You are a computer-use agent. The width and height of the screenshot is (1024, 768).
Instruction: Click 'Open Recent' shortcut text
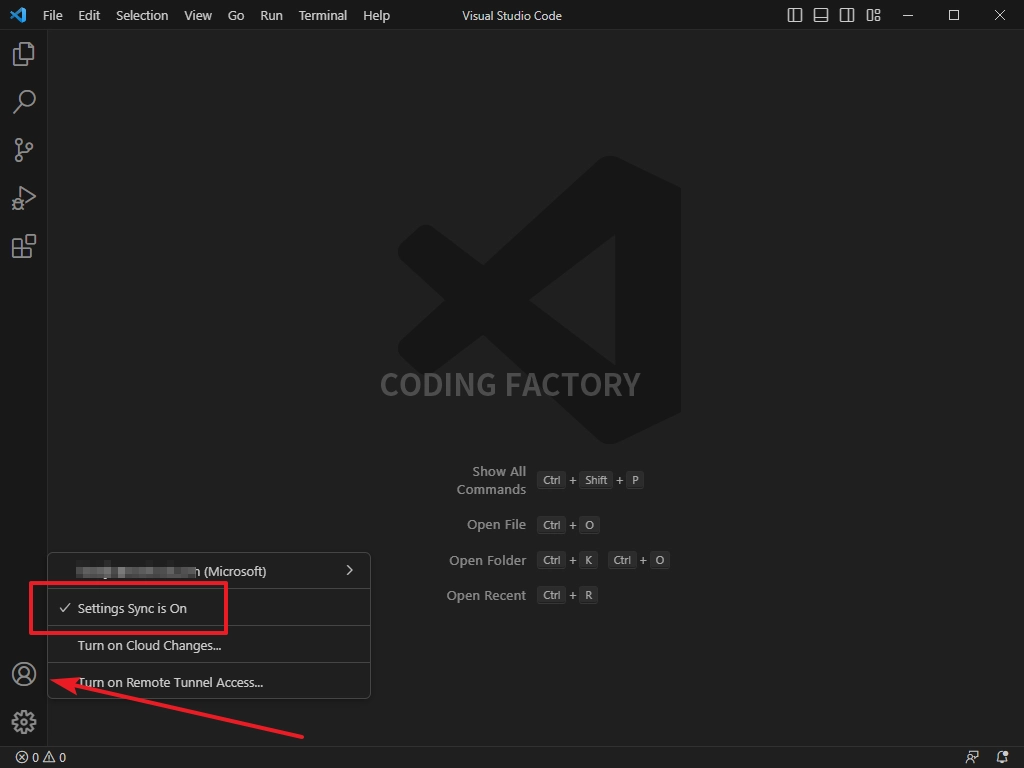(486, 596)
